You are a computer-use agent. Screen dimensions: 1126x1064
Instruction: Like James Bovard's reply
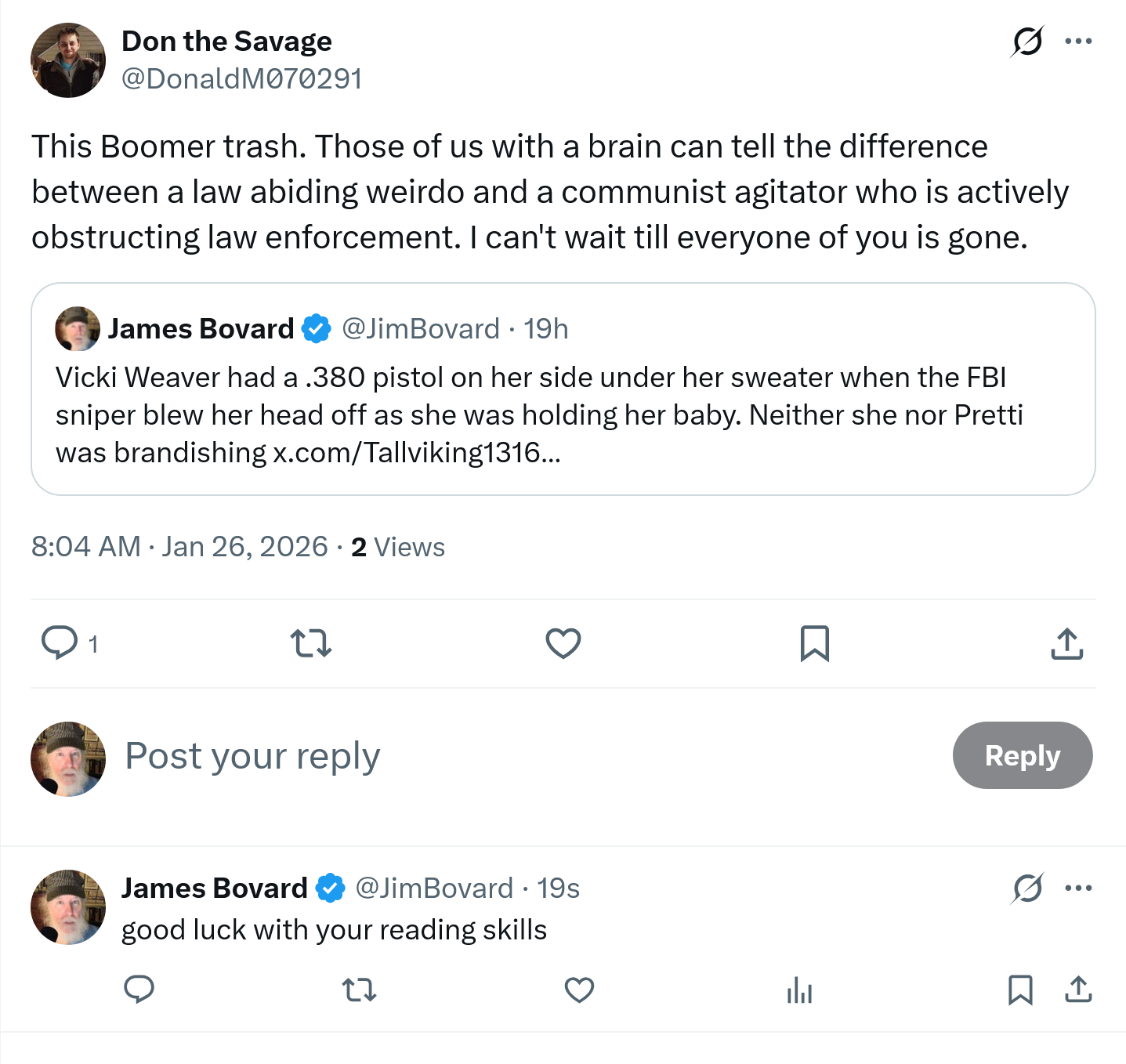point(579,990)
